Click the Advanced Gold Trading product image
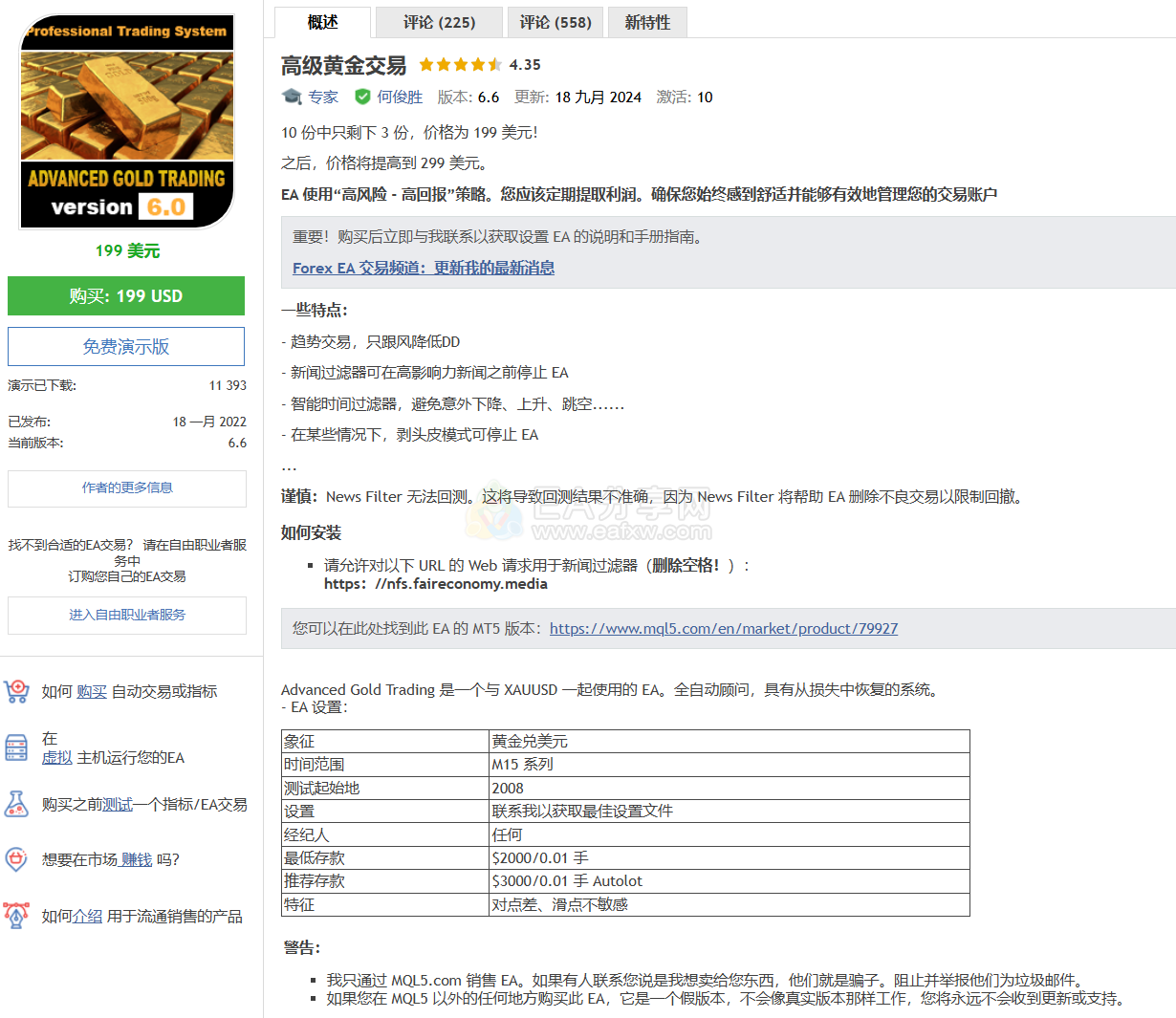This screenshot has width=1176, height=1018. tap(127, 122)
